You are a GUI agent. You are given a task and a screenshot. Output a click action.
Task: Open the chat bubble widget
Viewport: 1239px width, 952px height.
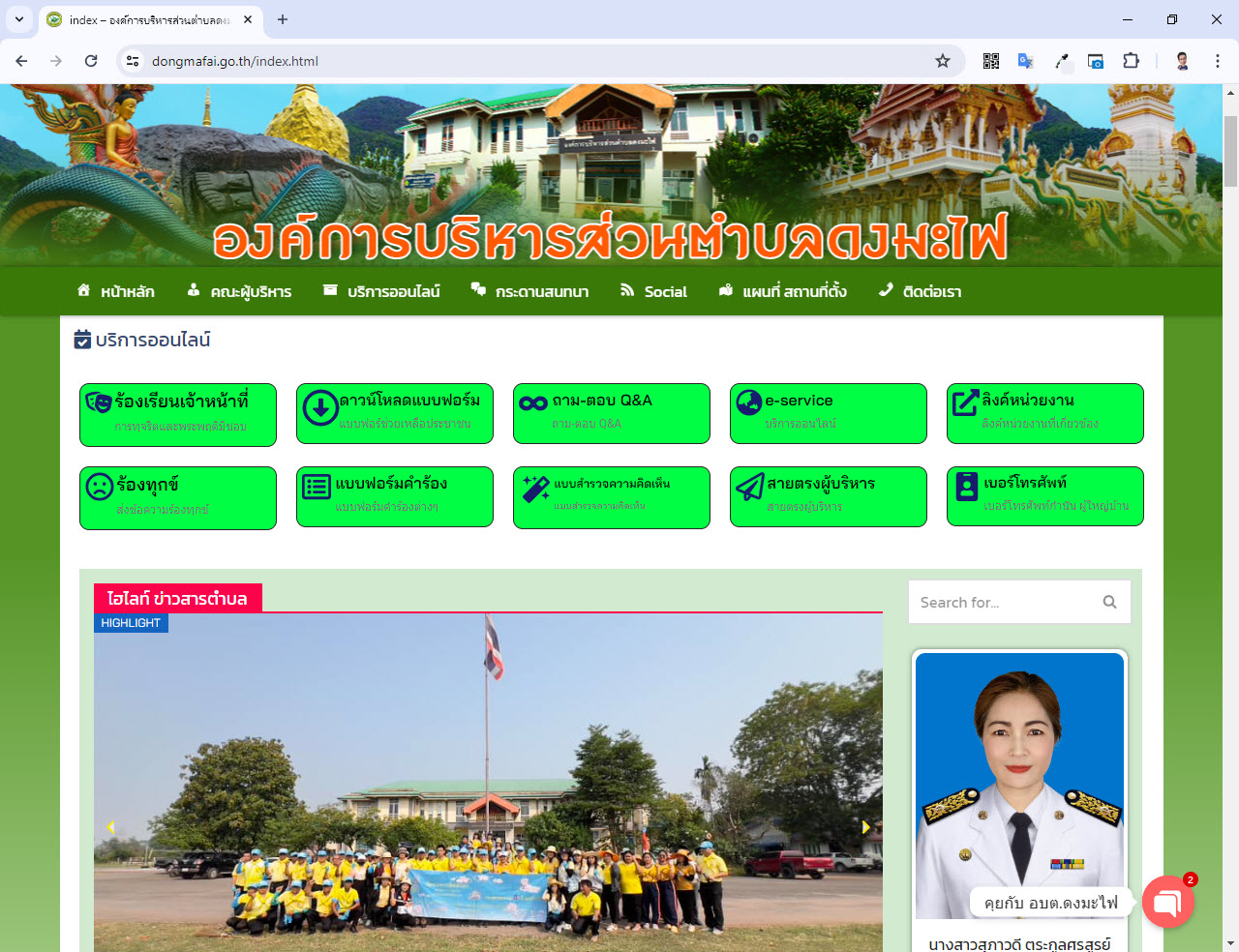[x=1167, y=902]
